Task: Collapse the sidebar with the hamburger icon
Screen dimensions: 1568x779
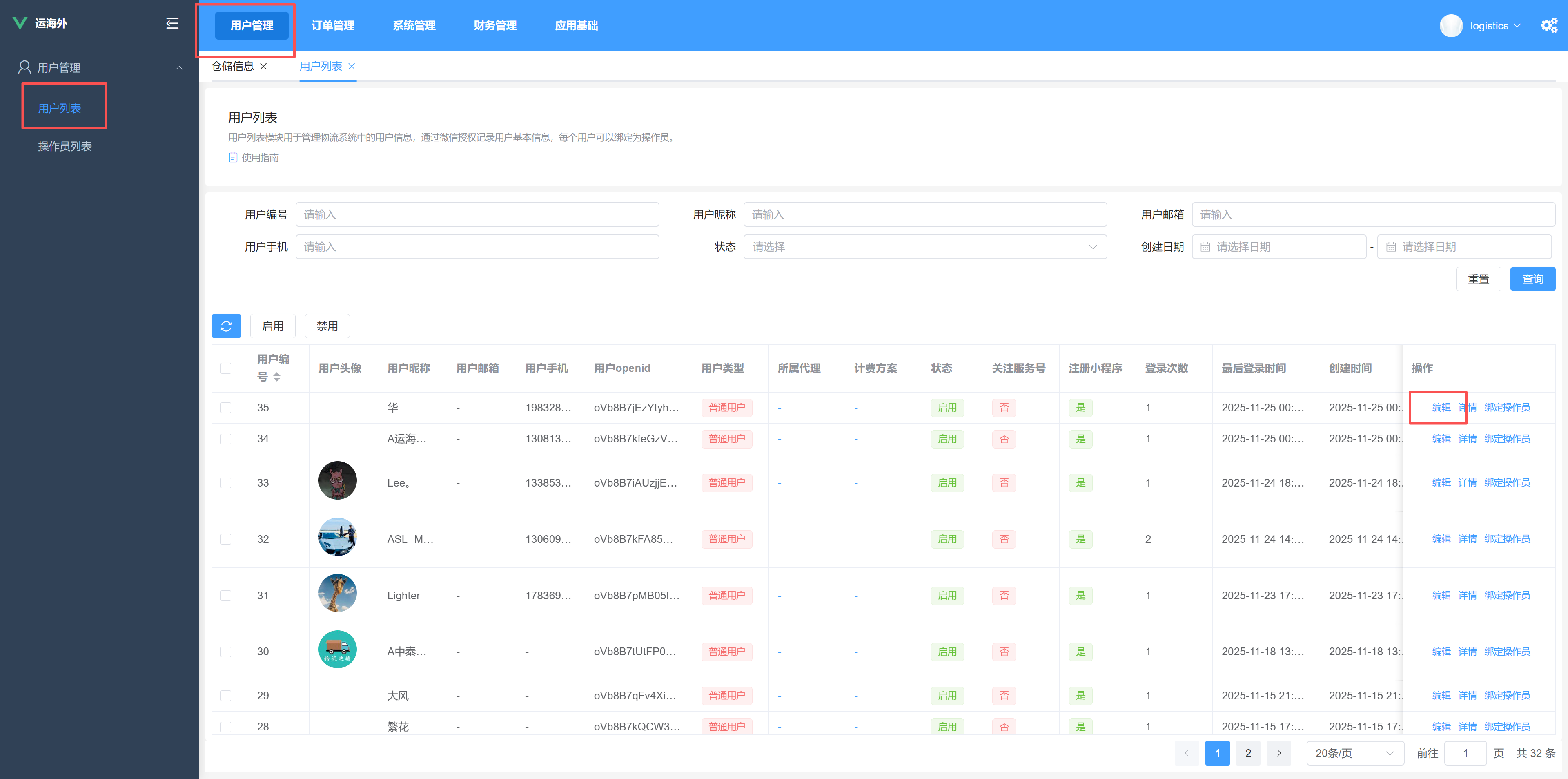Action: [x=172, y=23]
